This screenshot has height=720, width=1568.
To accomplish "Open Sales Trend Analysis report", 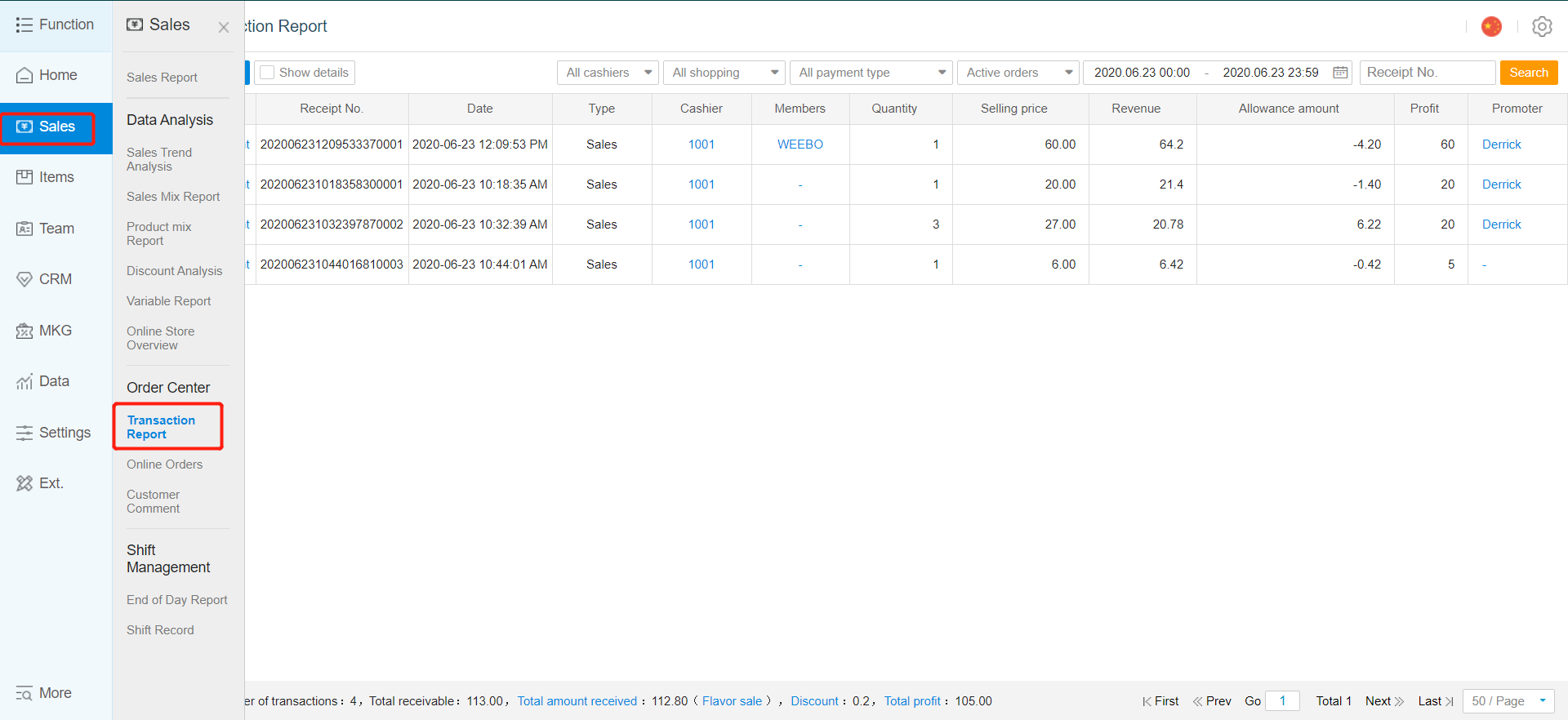I will (x=159, y=159).
